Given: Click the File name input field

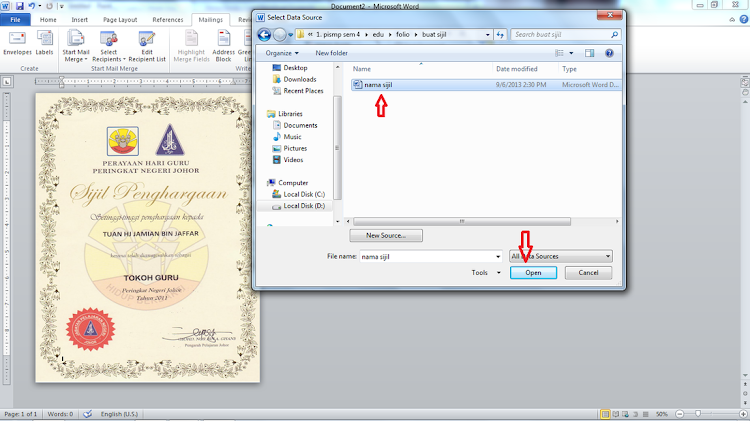Looking at the screenshot, I should click(430, 257).
